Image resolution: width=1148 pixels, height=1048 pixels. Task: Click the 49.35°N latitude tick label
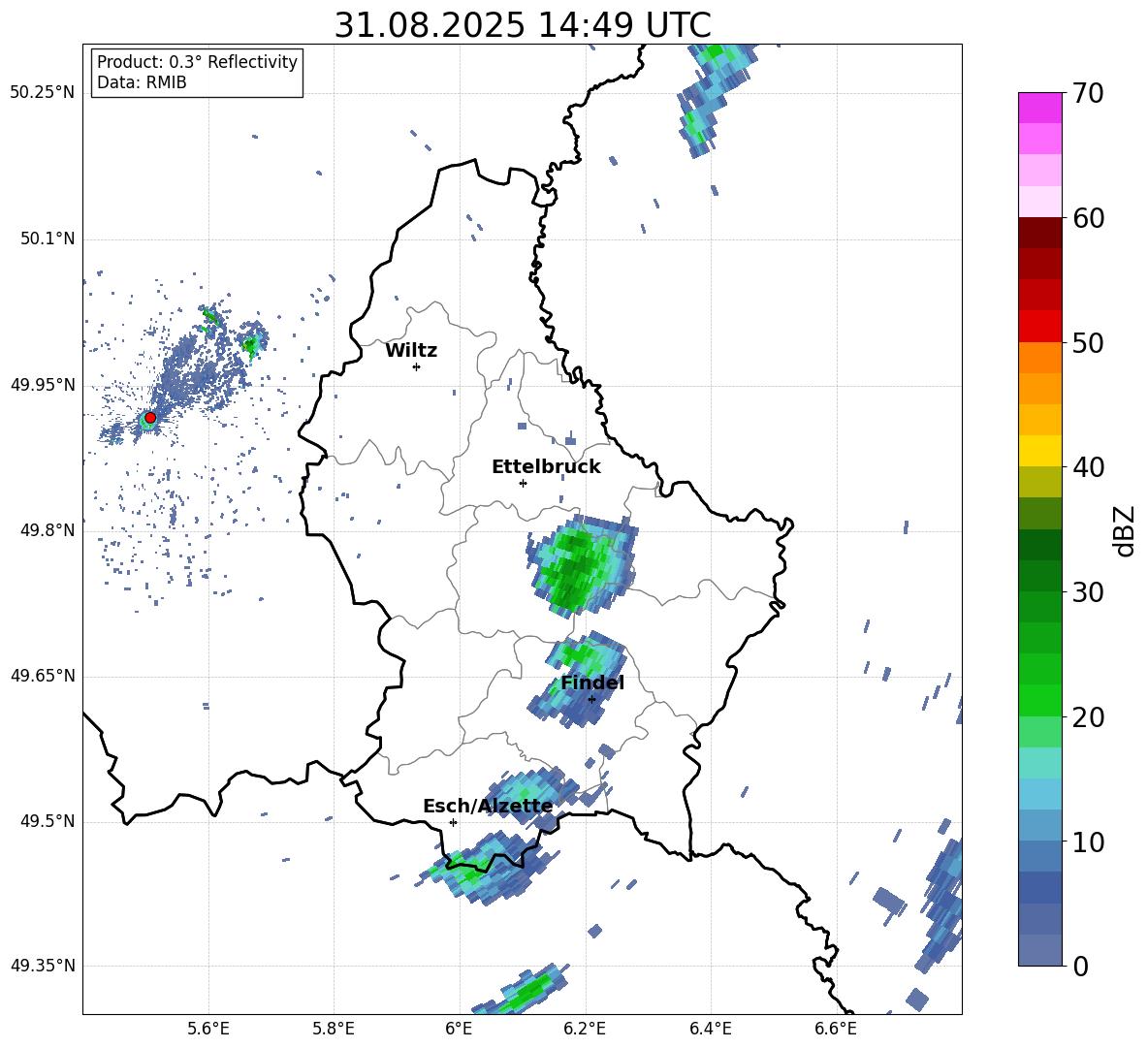pos(42,966)
